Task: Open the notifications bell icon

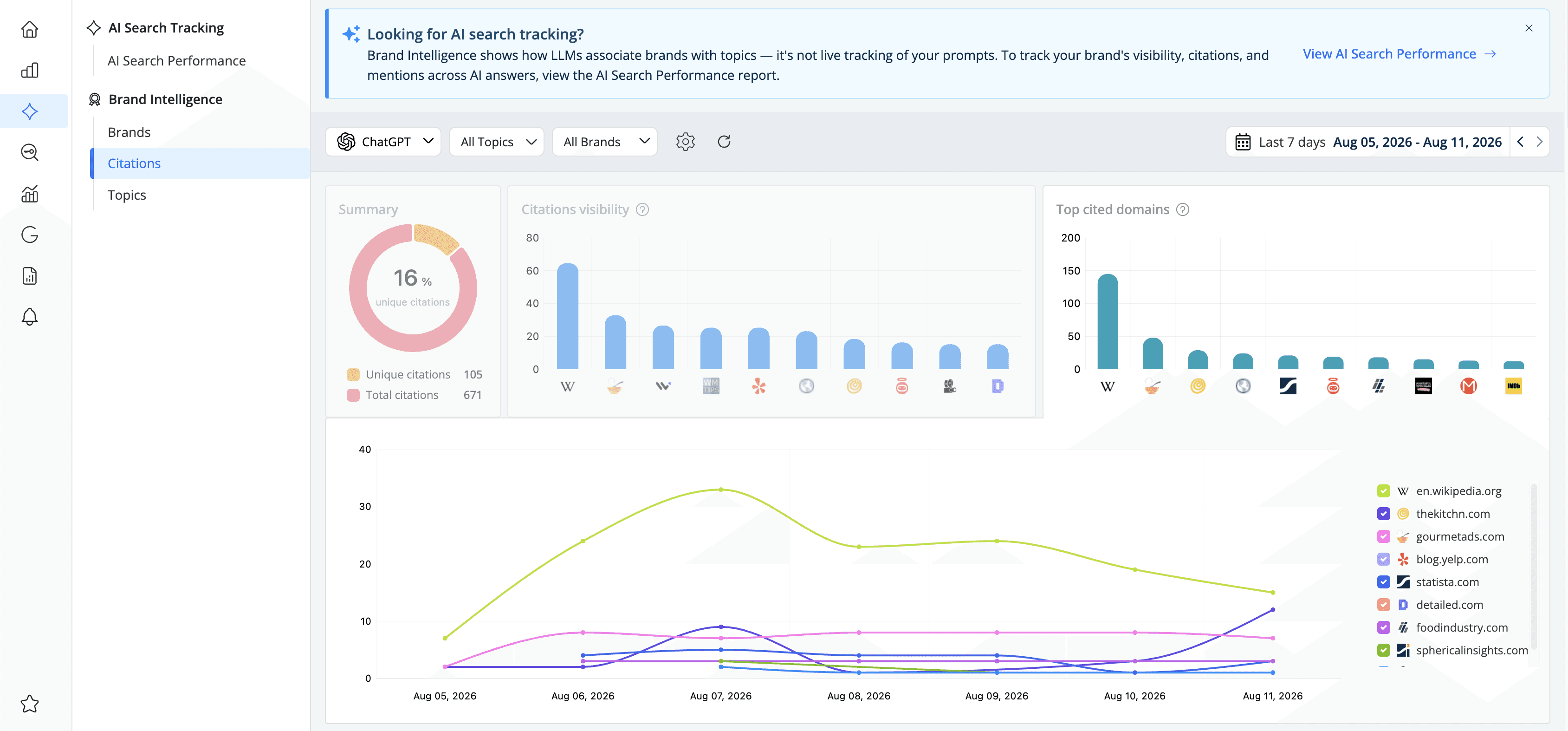Action: click(29, 317)
